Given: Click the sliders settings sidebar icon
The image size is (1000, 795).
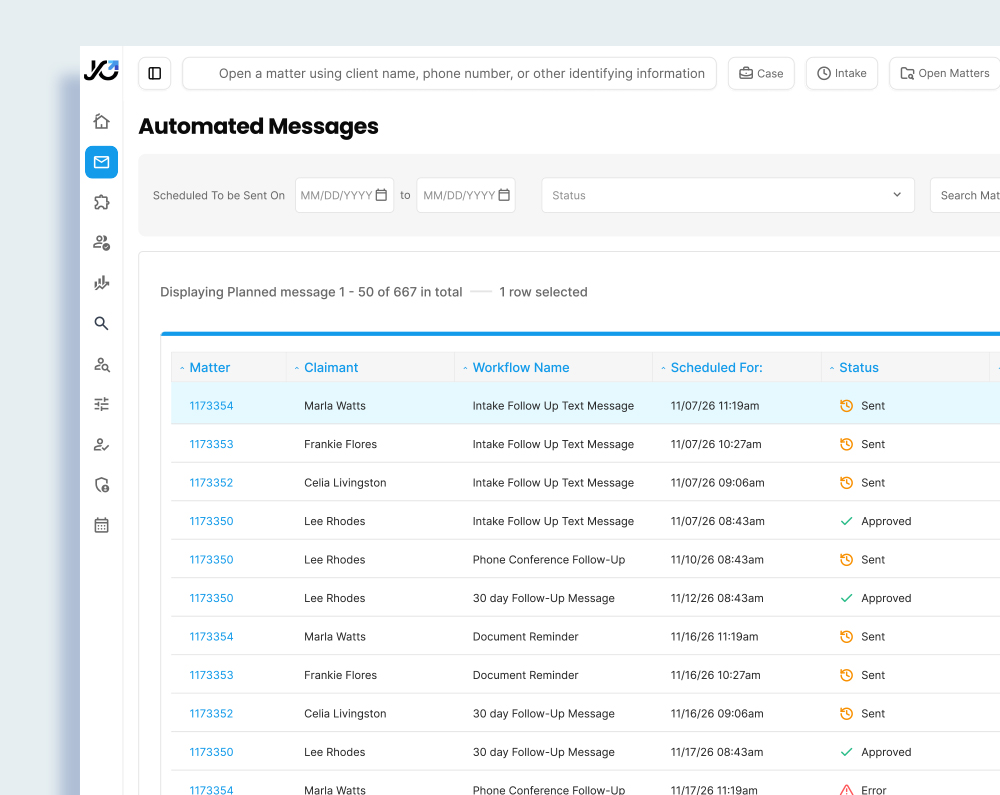Looking at the screenshot, I should [x=101, y=404].
